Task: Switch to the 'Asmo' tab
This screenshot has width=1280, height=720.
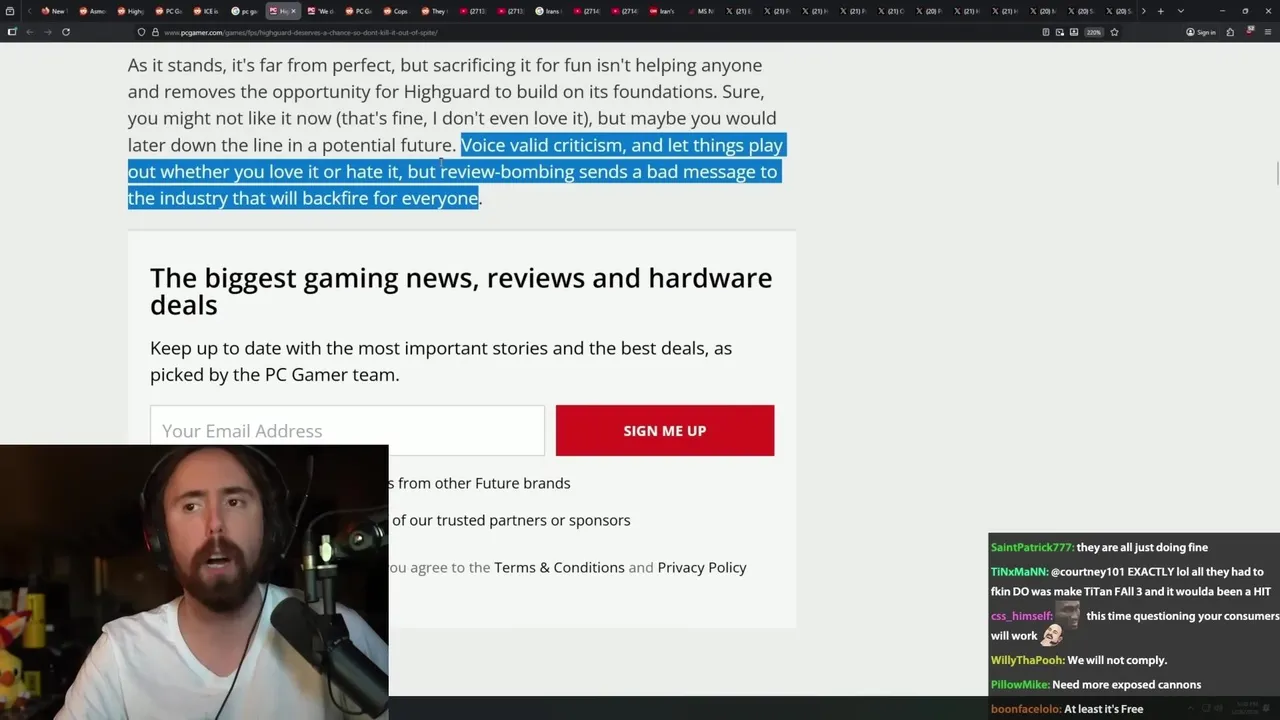Action: [92, 11]
